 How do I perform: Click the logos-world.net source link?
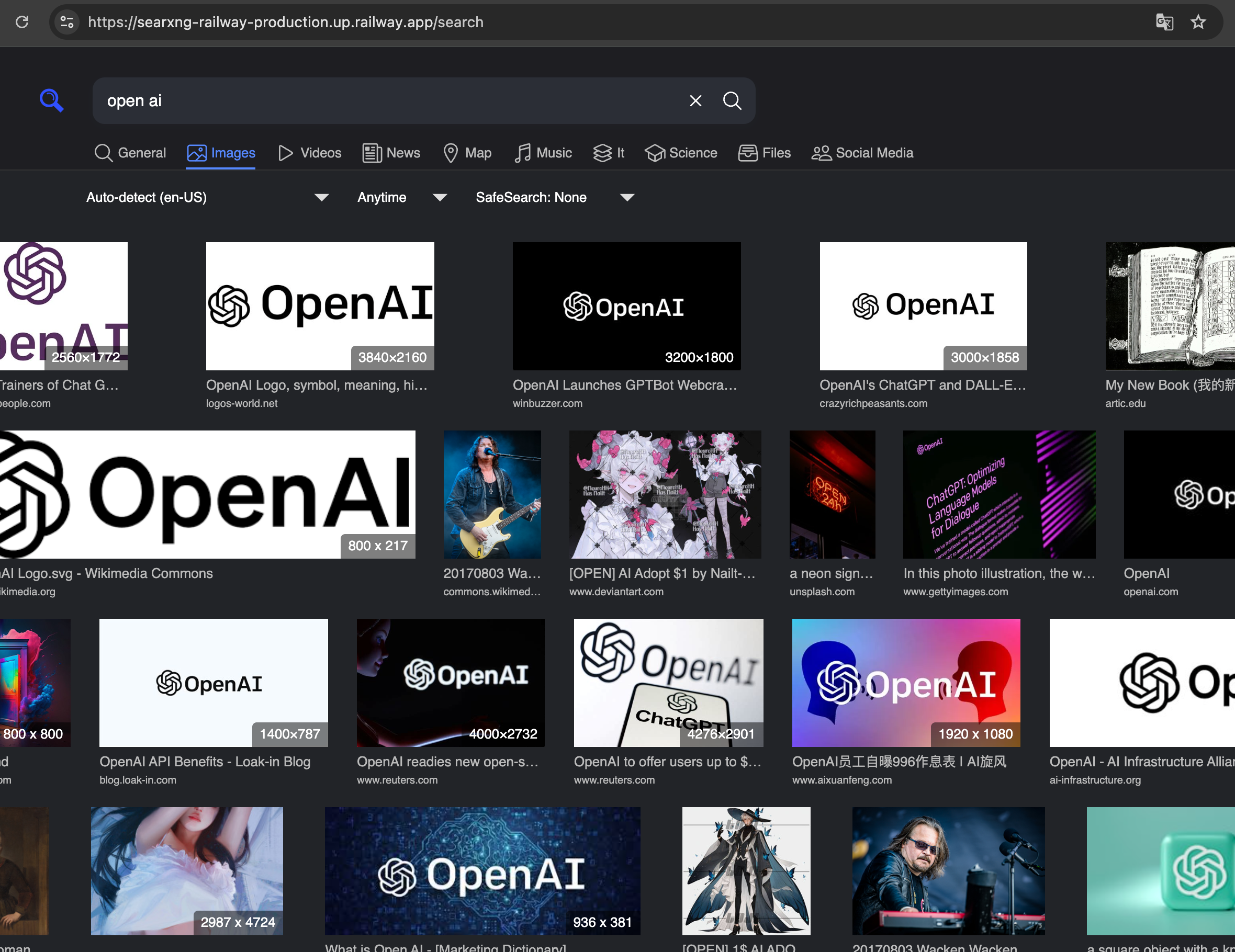coord(241,404)
